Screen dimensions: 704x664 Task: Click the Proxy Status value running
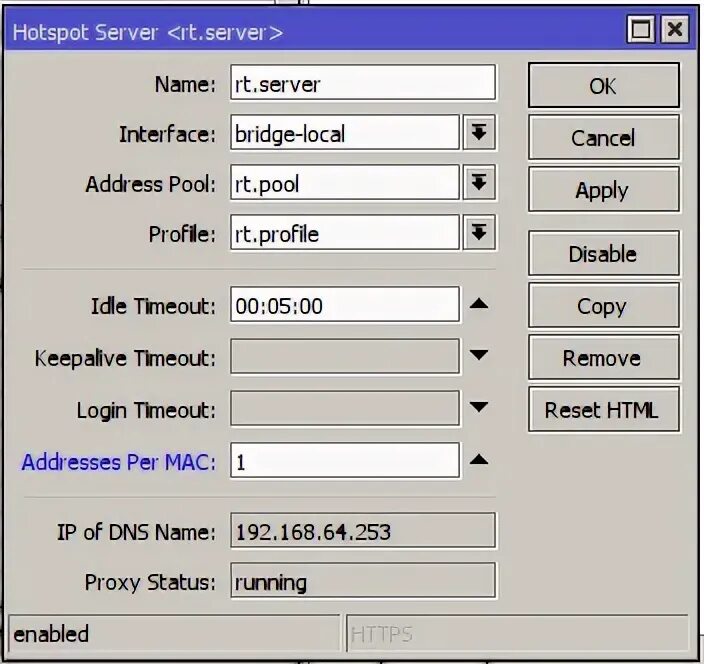tap(363, 581)
